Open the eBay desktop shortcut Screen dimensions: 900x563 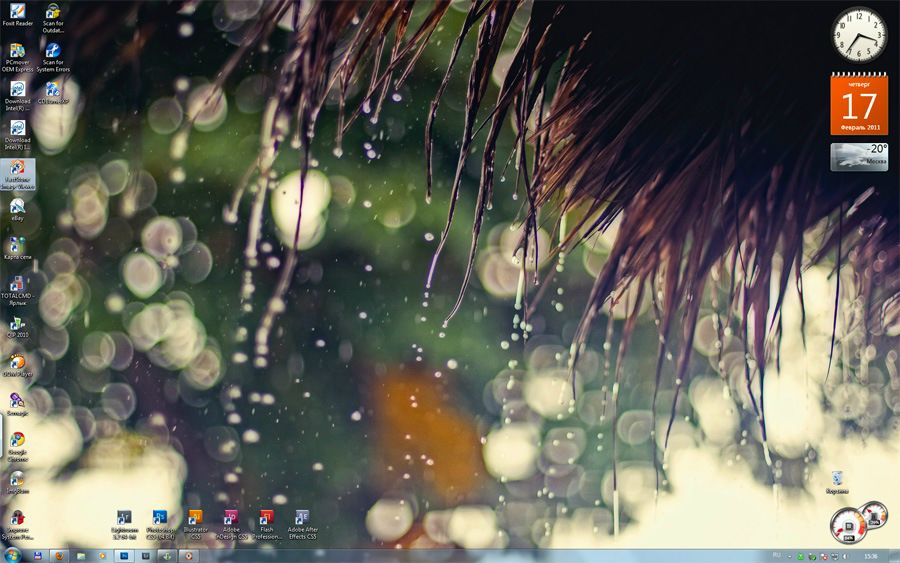point(17,209)
